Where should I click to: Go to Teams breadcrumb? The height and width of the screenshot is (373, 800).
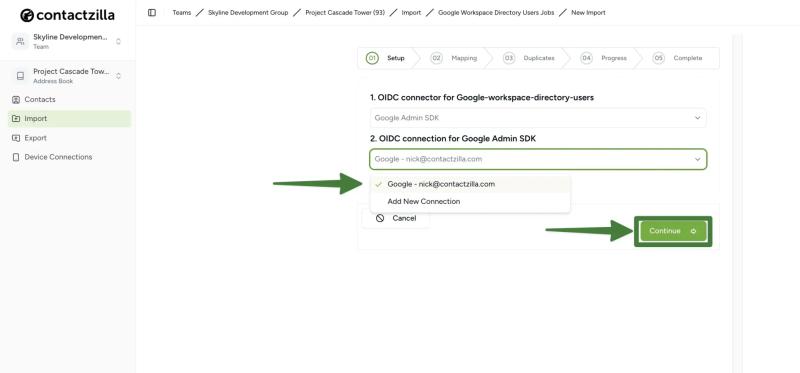[x=182, y=13]
